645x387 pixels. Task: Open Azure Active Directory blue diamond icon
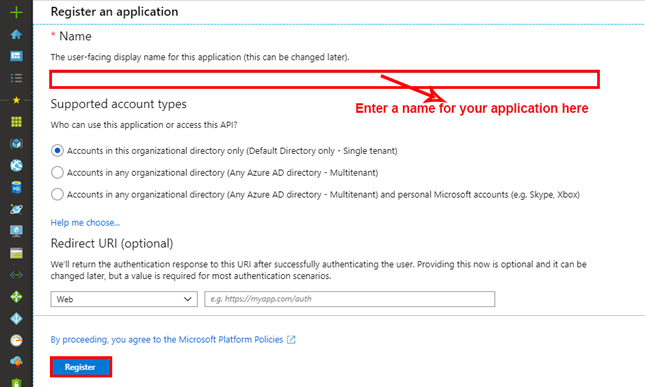[16, 318]
